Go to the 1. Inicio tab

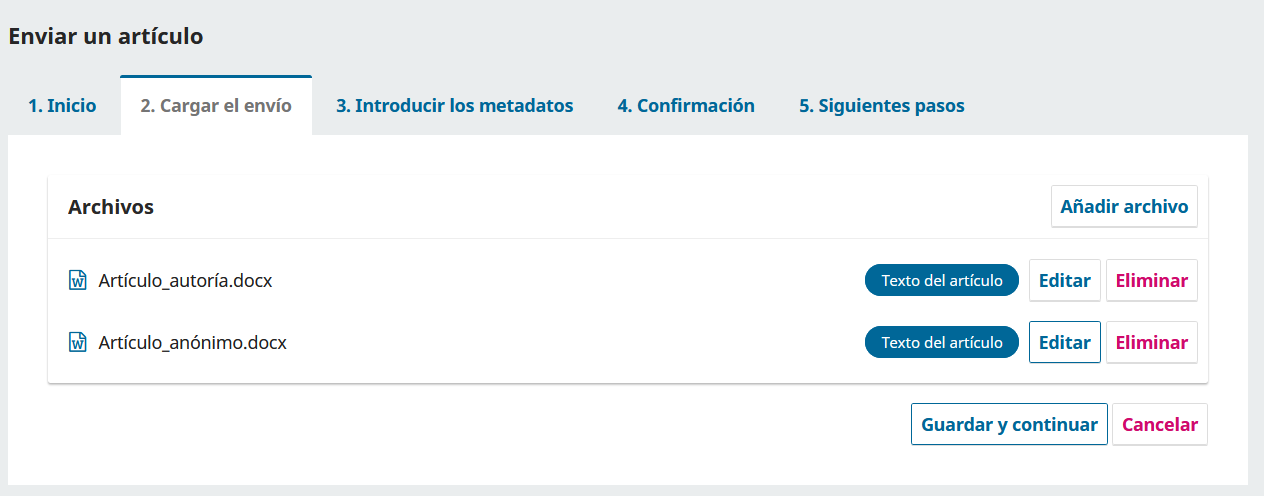(62, 106)
